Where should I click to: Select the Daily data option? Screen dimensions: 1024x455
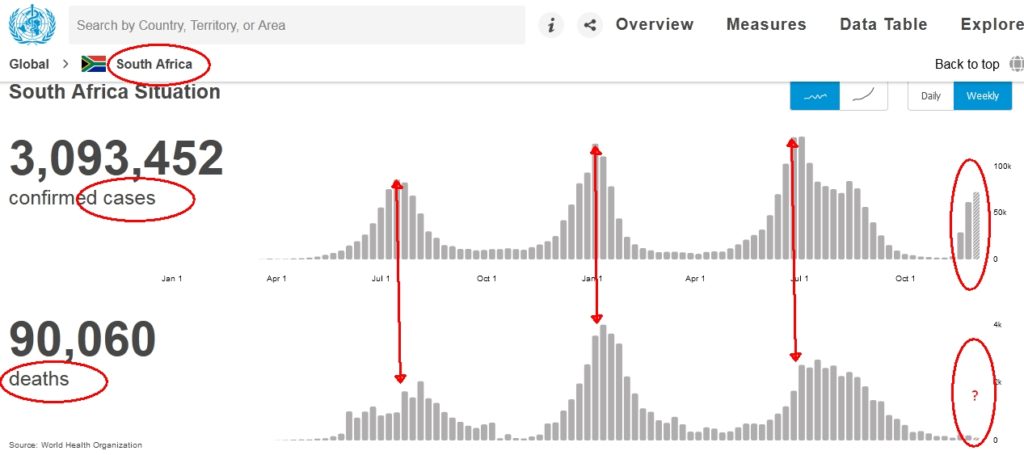[x=931, y=96]
